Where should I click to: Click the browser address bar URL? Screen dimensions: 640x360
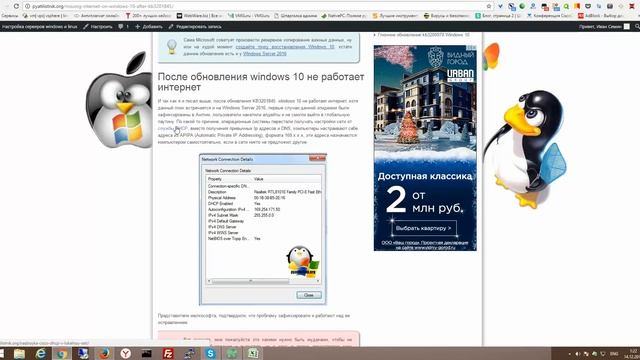[103, 7]
